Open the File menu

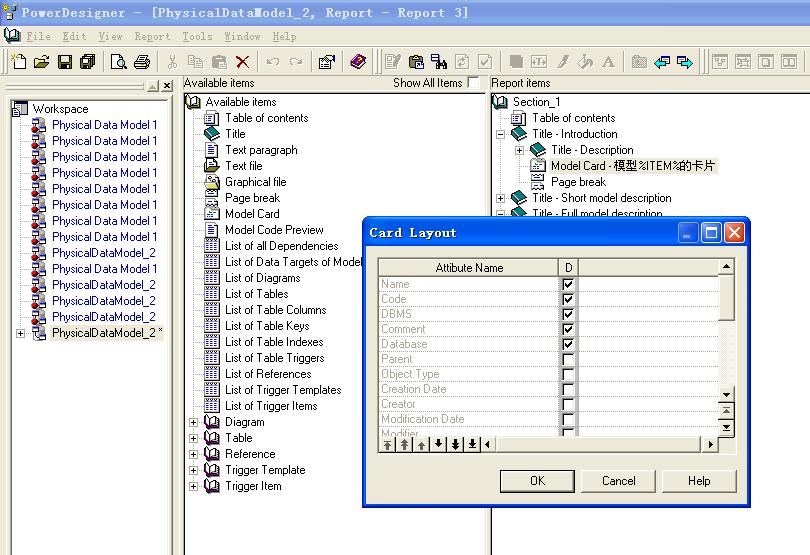tap(39, 36)
